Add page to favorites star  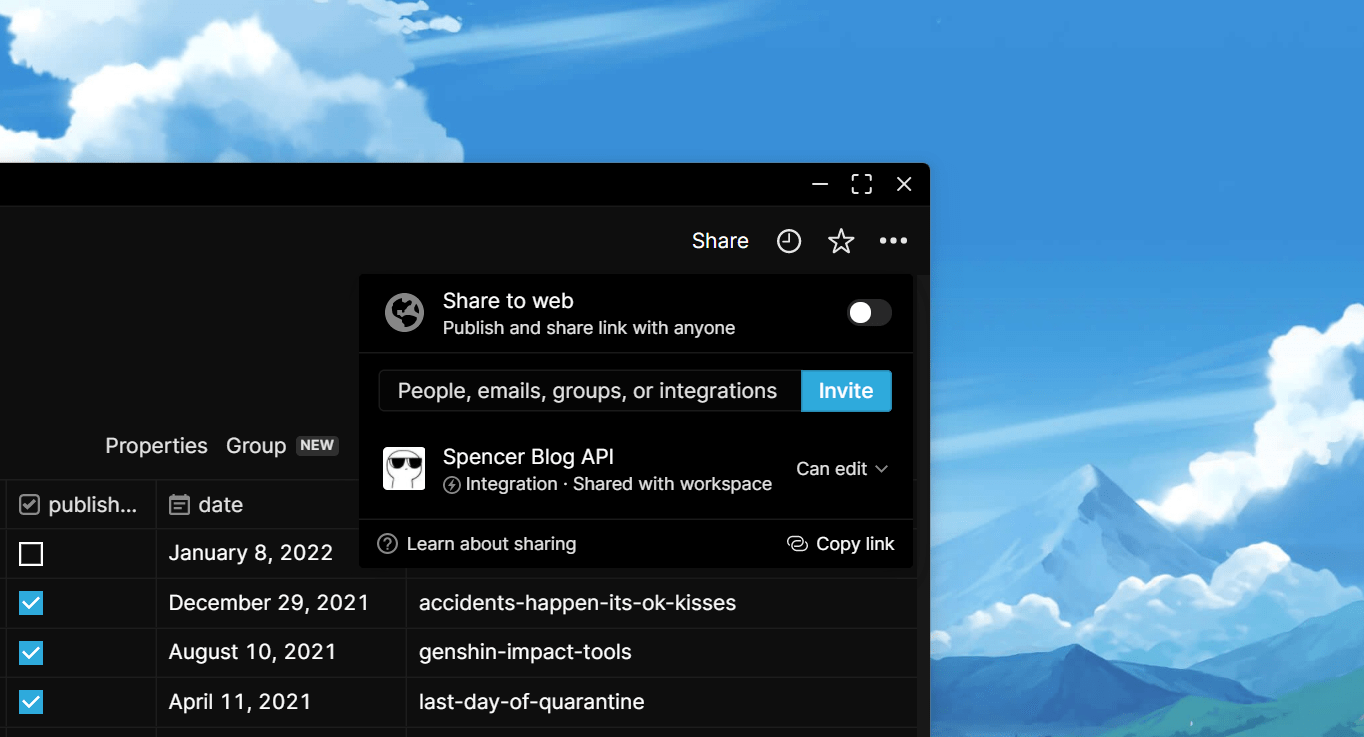(841, 241)
